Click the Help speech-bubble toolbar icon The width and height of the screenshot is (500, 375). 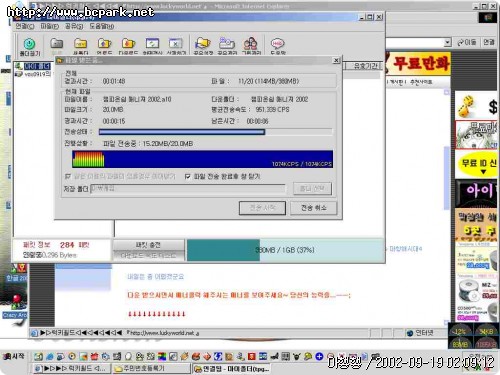point(277,43)
